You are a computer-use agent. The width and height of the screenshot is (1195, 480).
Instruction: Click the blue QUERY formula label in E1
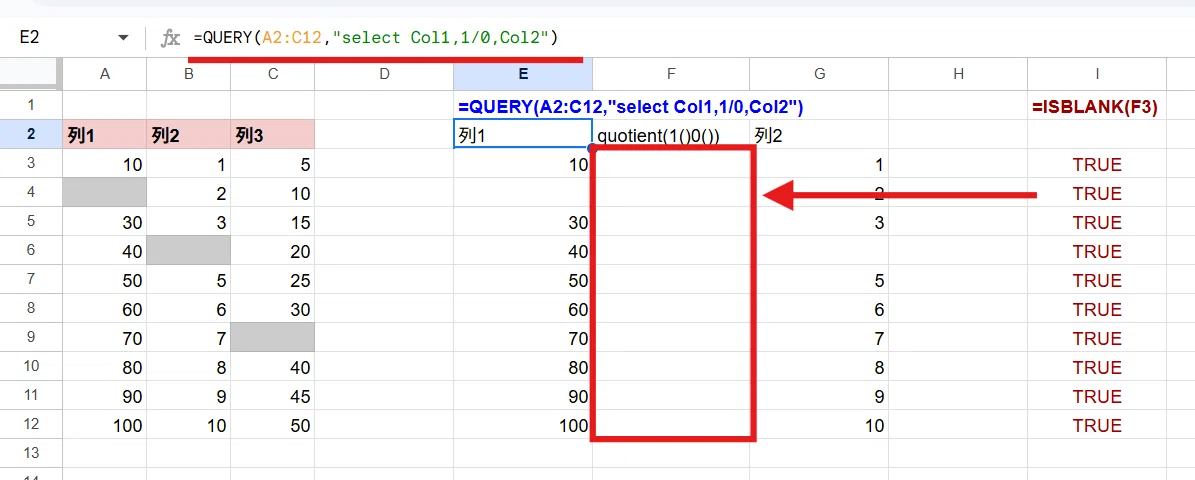coord(630,107)
